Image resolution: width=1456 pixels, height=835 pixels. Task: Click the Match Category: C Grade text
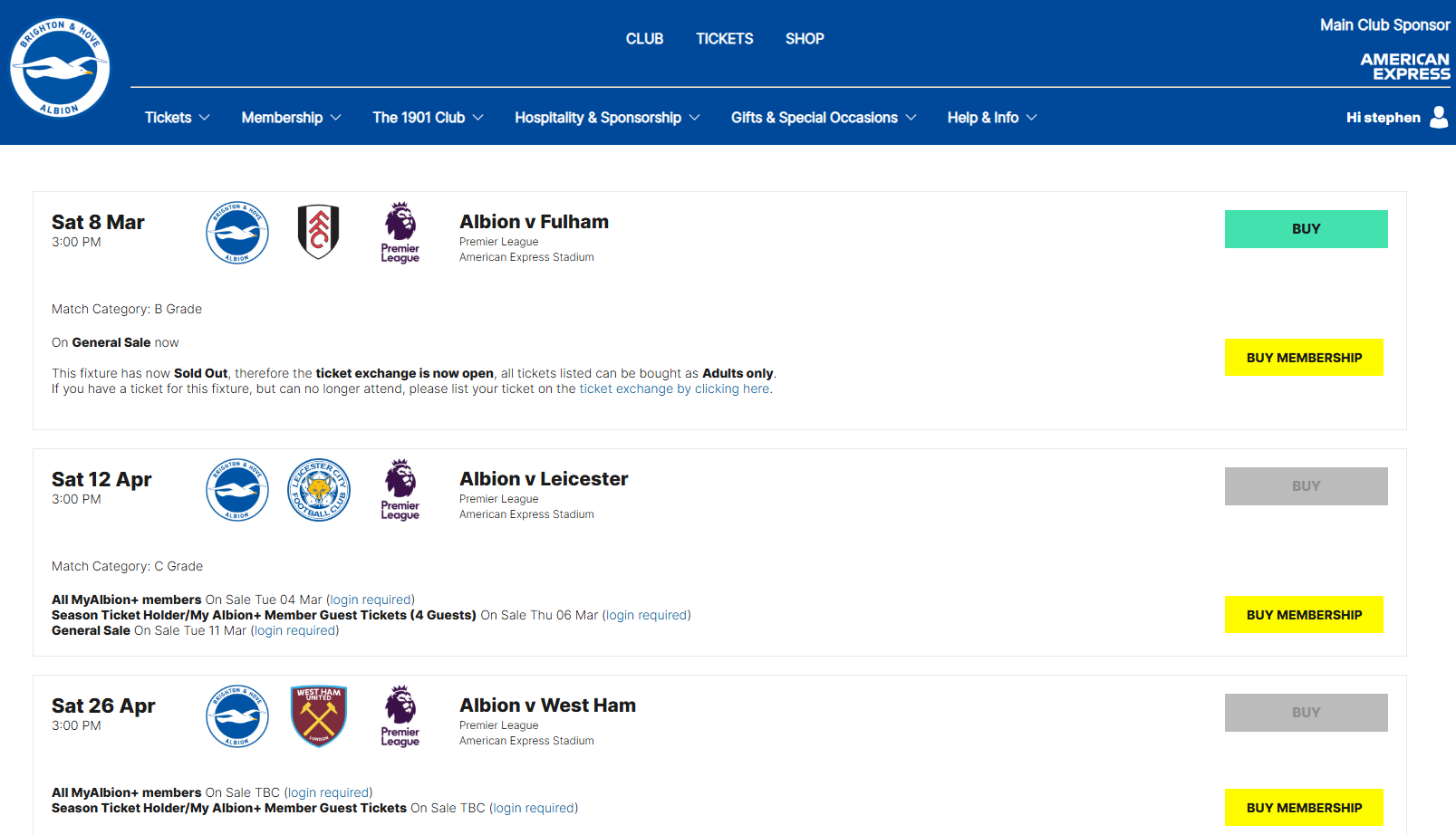(x=127, y=566)
